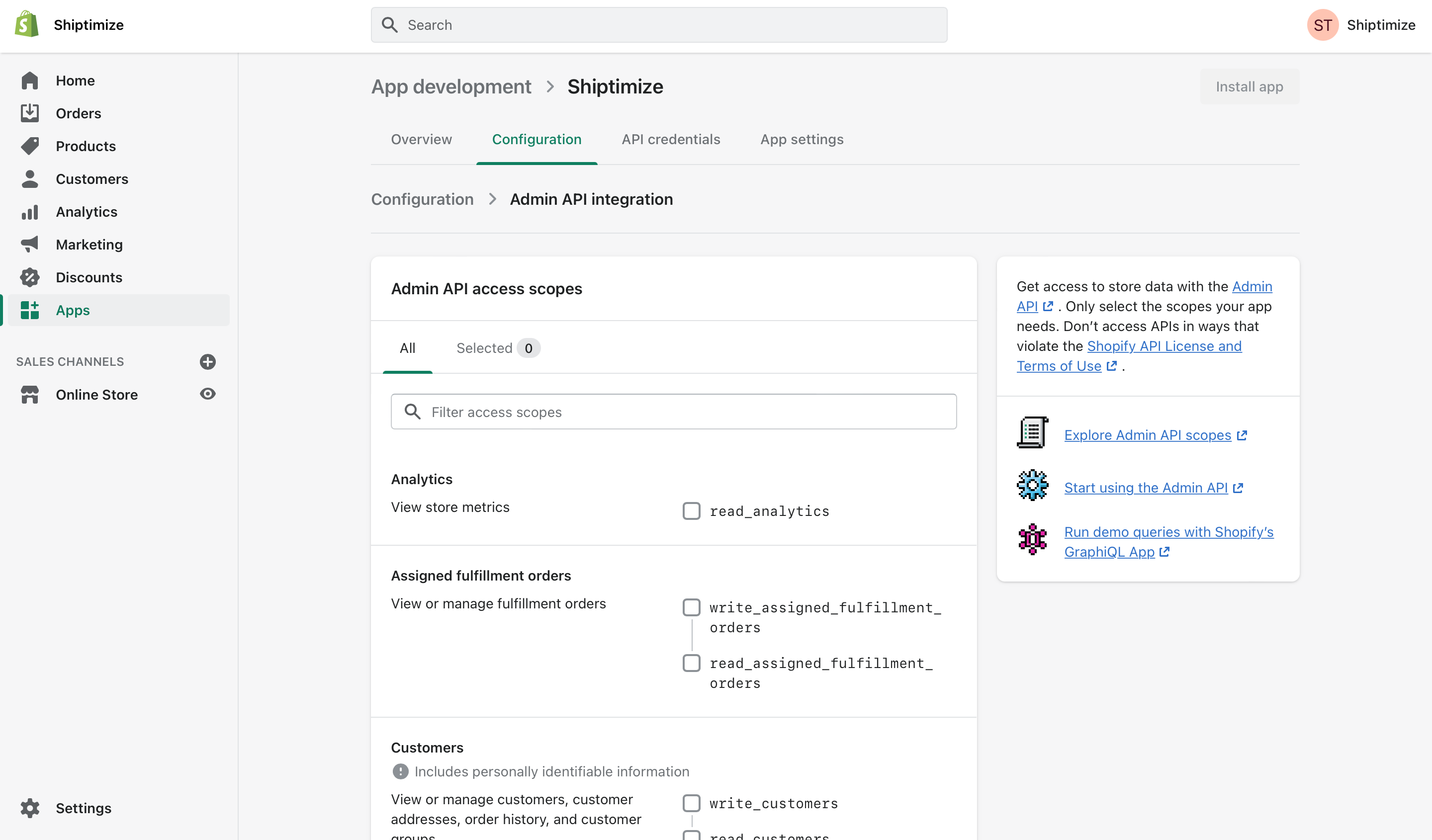Click the View store metrics description
The height and width of the screenshot is (840, 1432).
tap(450, 506)
